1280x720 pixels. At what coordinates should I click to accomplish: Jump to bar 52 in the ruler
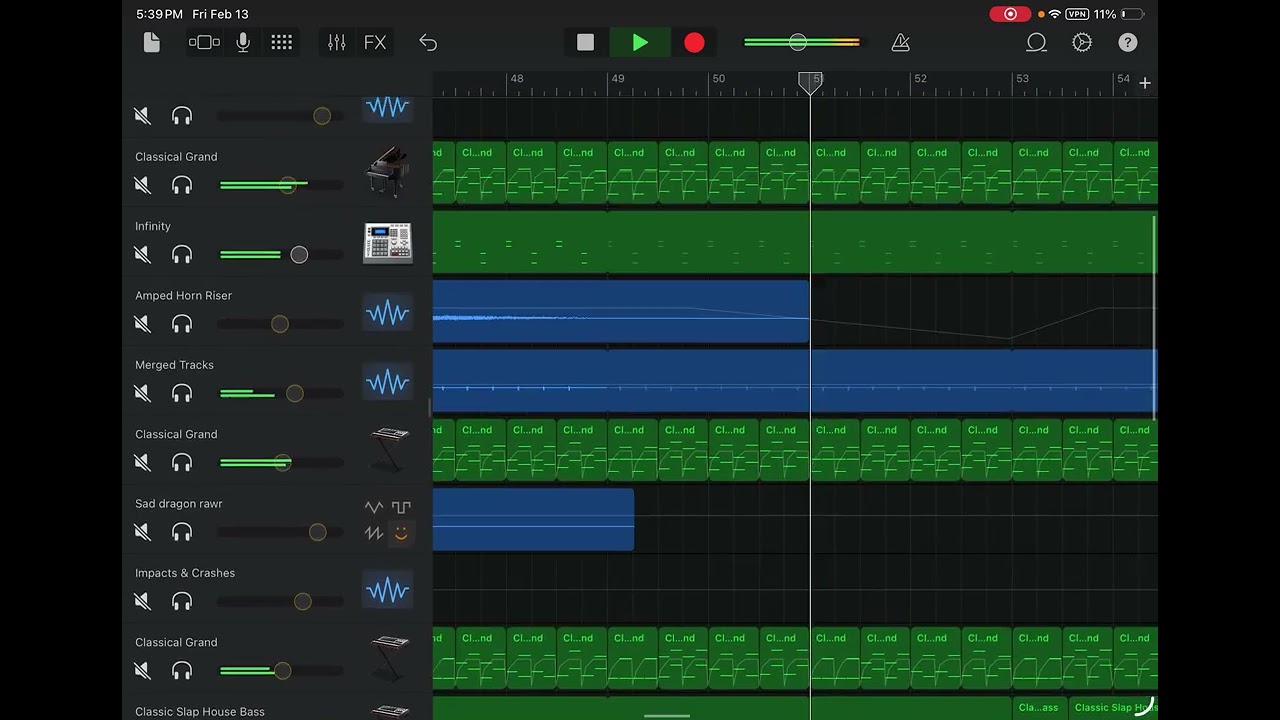click(x=920, y=78)
